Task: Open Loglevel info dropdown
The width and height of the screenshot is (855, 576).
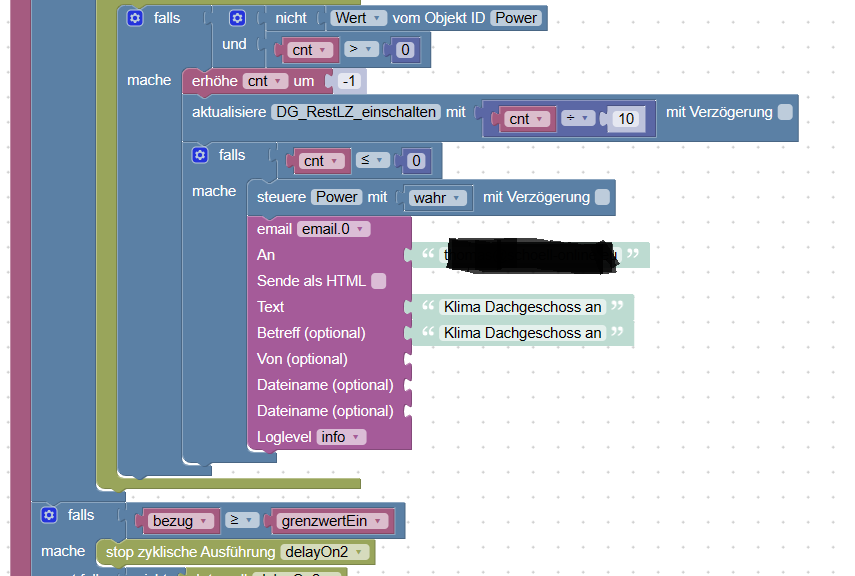Action: click(x=341, y=437)
